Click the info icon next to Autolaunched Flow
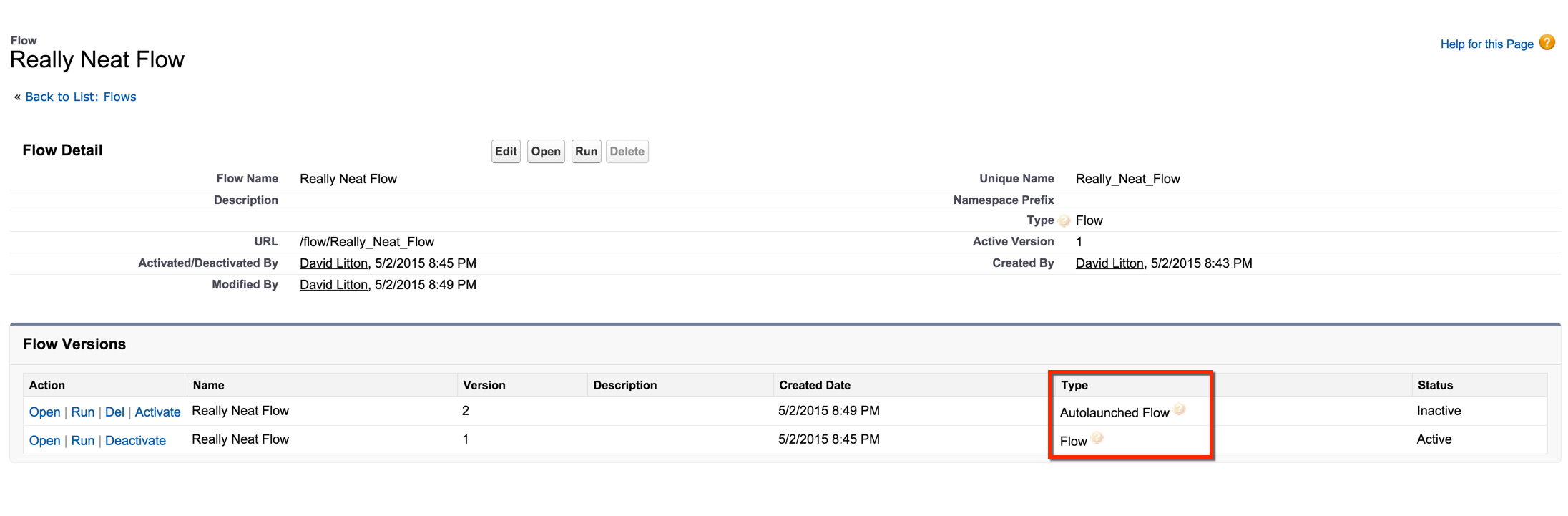 (x=1180, y=409)
